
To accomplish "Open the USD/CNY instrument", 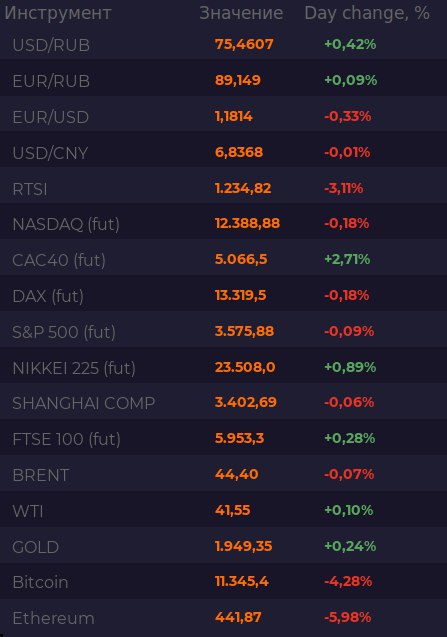I will (224, 153).
